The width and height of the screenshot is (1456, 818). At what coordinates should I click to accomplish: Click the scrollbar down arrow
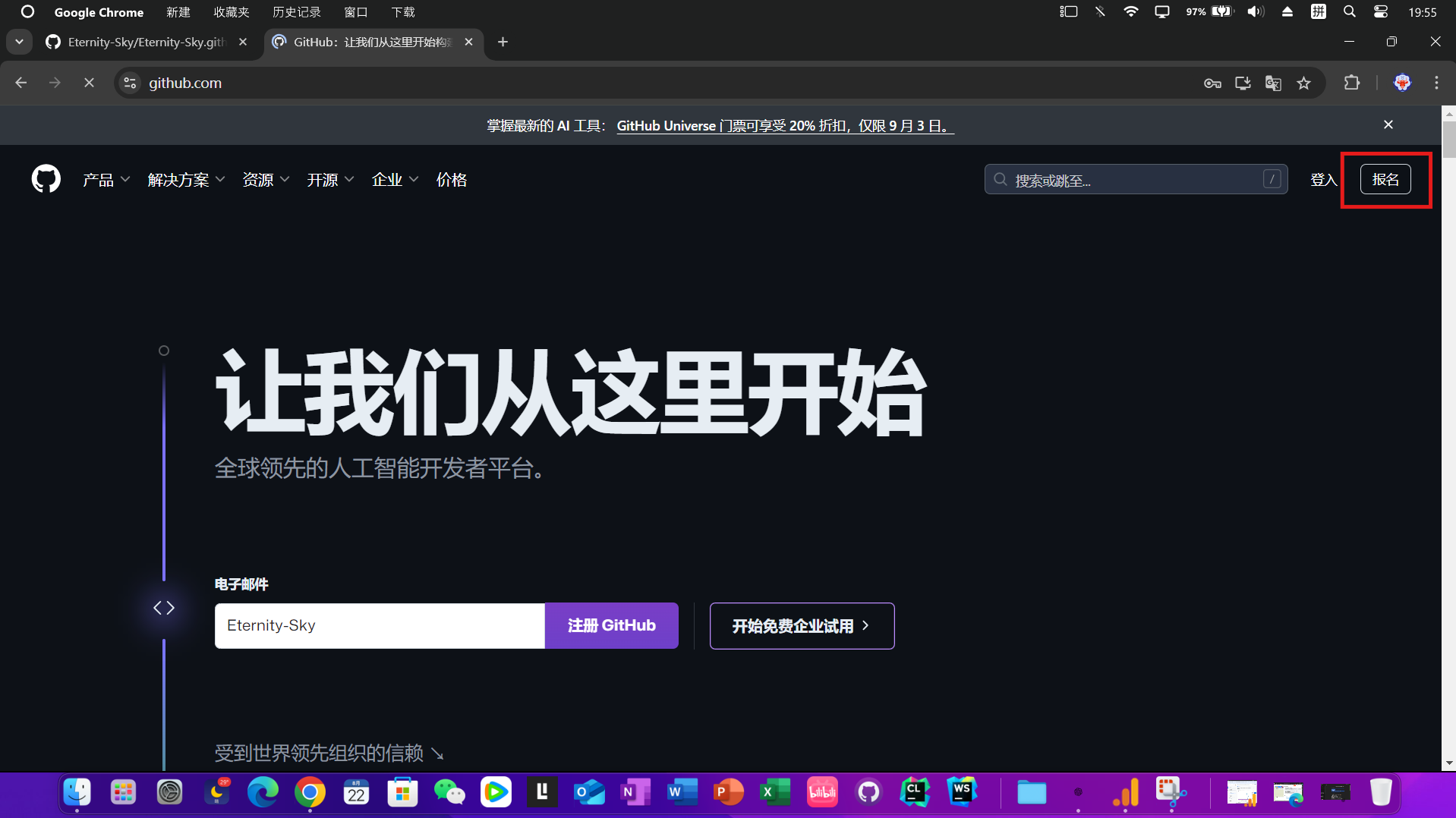[1449, 763]
